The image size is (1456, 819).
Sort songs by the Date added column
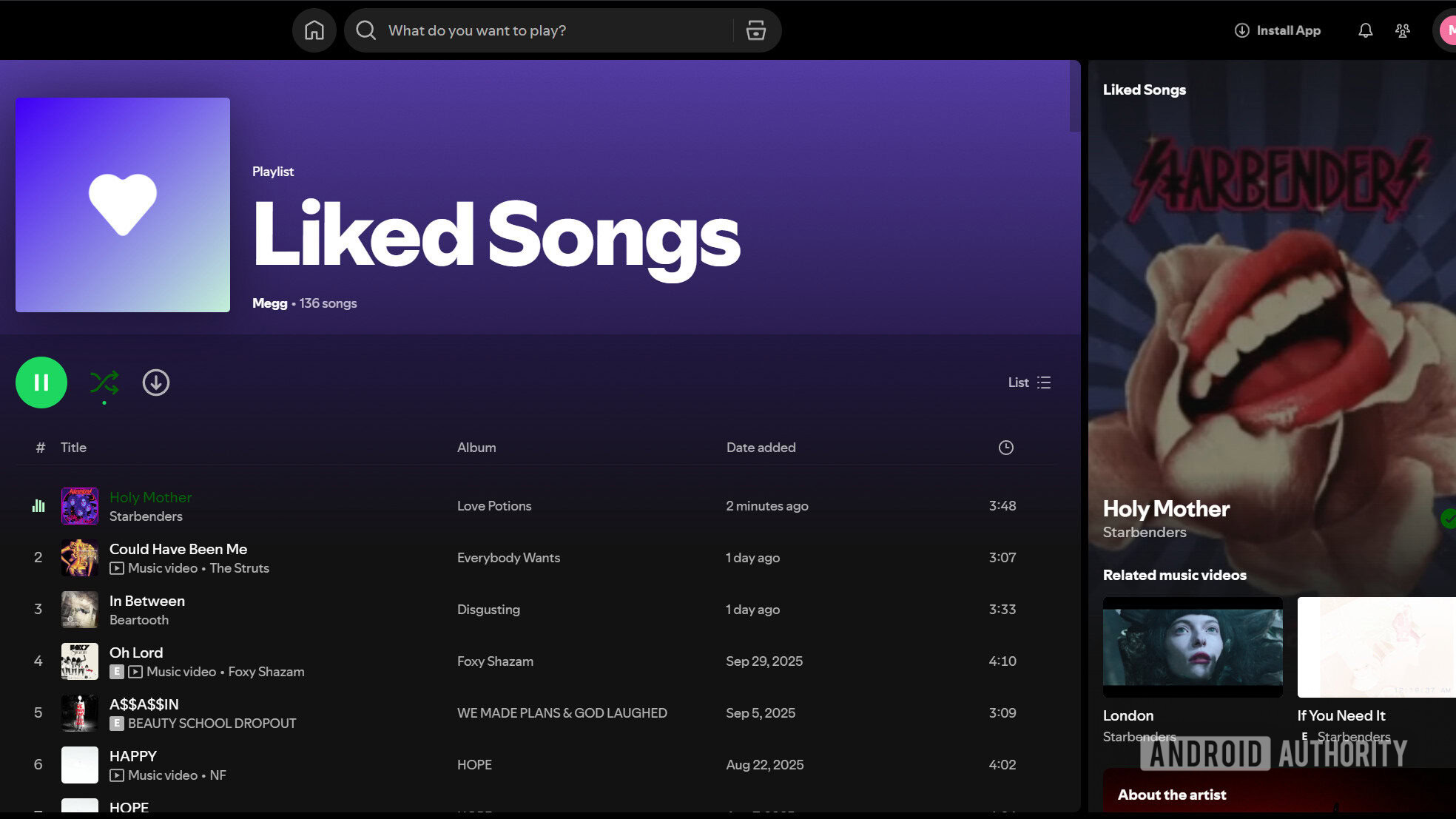[760, 447]
